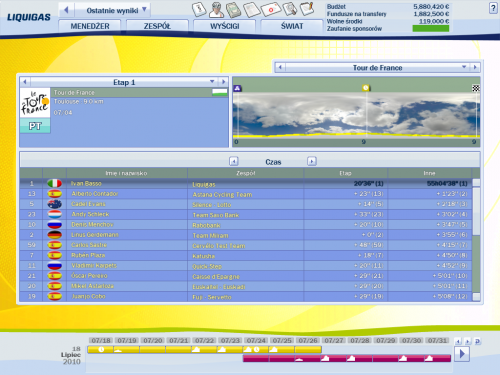Click the results table vertical scrollbar

tap(476, 211)
